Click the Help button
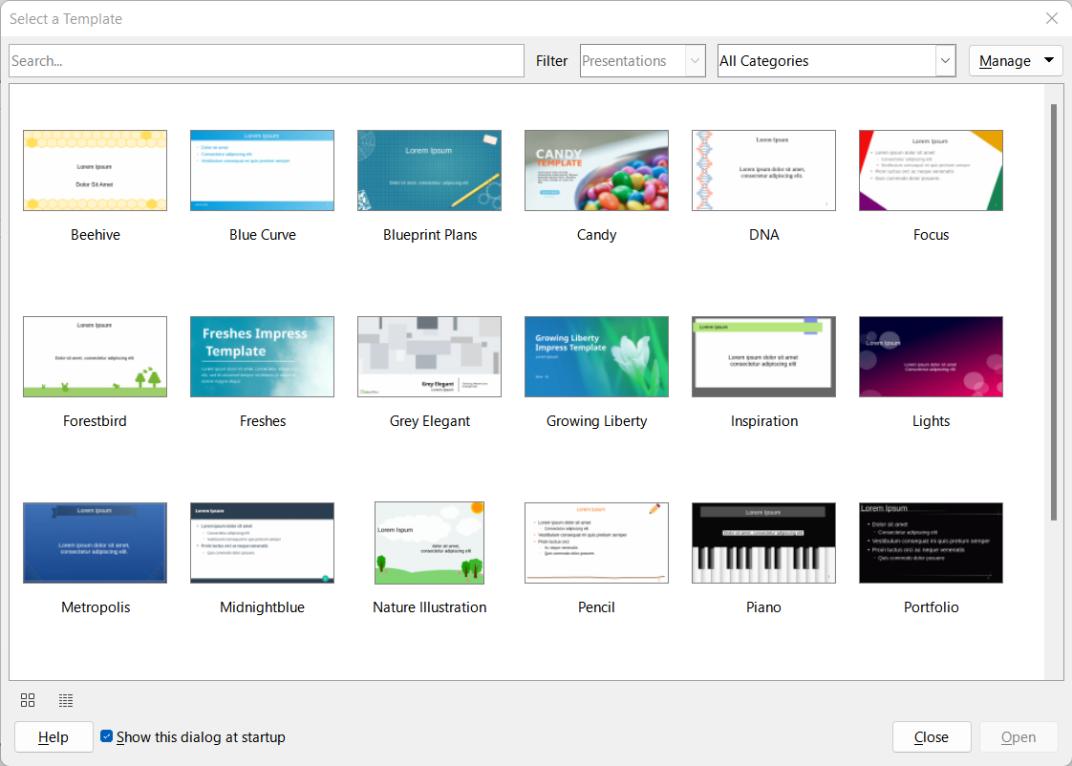The width and height of the screenshot is (1072, 766). 53,737
